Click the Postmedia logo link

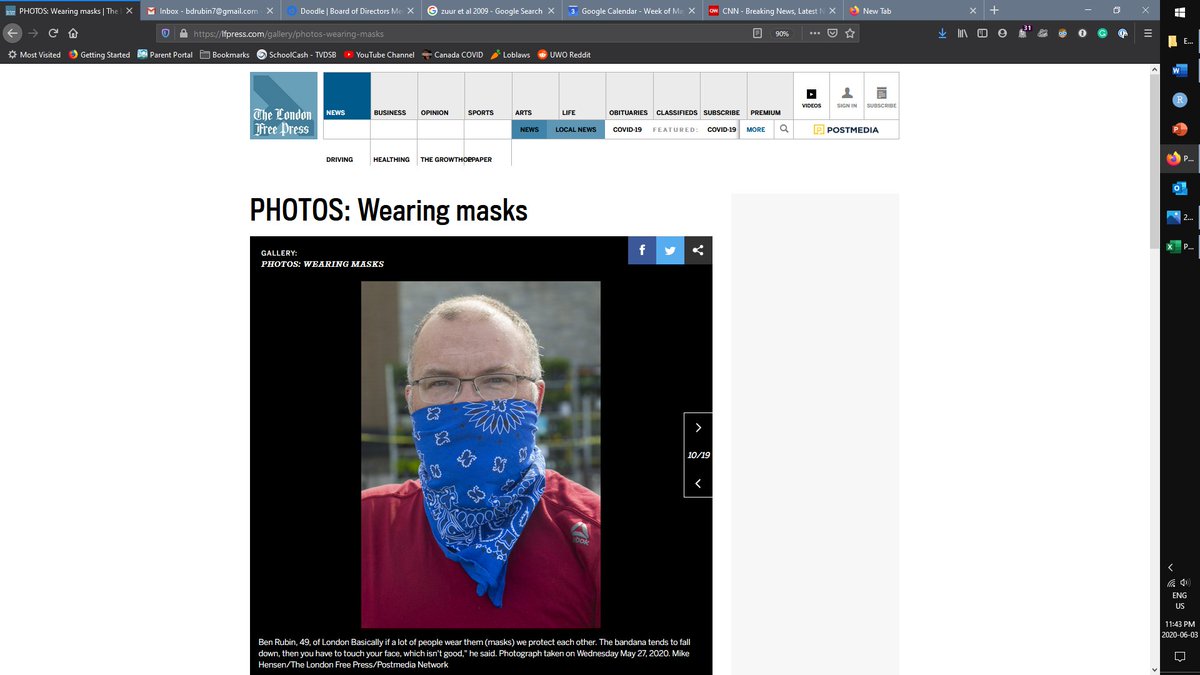846,130
